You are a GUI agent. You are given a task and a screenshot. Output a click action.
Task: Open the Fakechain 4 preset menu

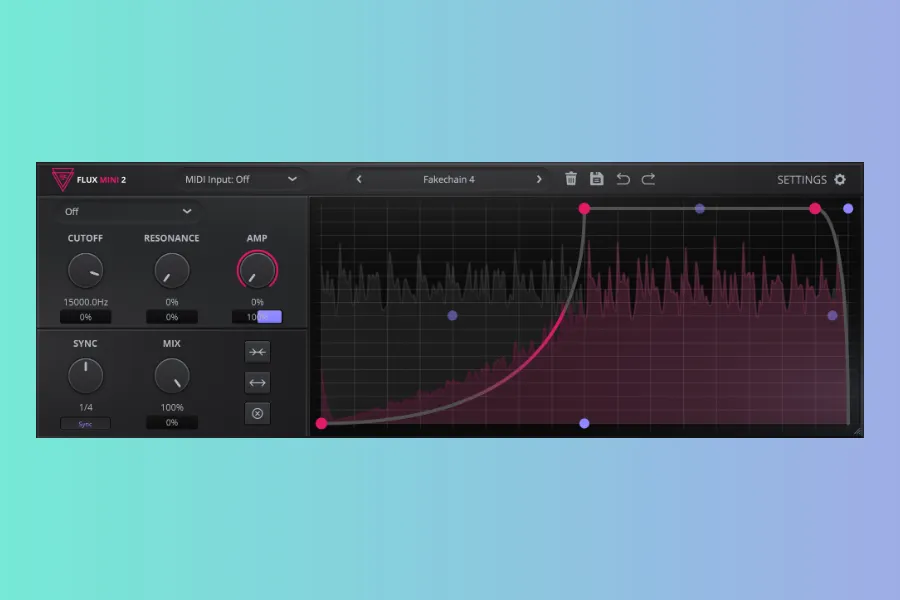click(449, 179)
